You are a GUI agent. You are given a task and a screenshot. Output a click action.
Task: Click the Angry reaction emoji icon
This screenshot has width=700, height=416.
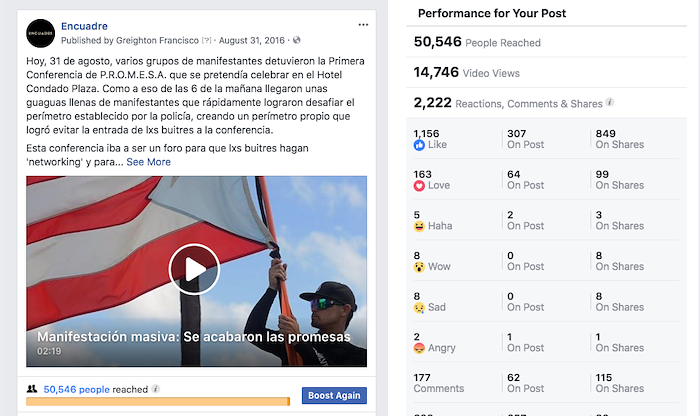(419, 348)
